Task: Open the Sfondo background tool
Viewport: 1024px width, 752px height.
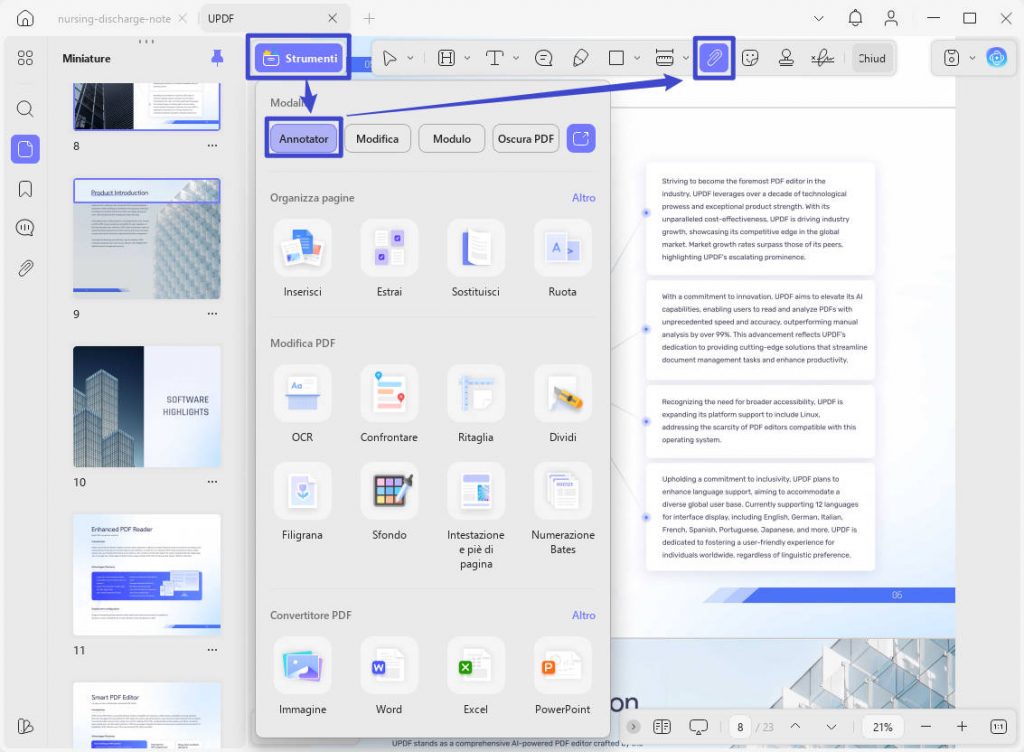Action: [389, 502]
